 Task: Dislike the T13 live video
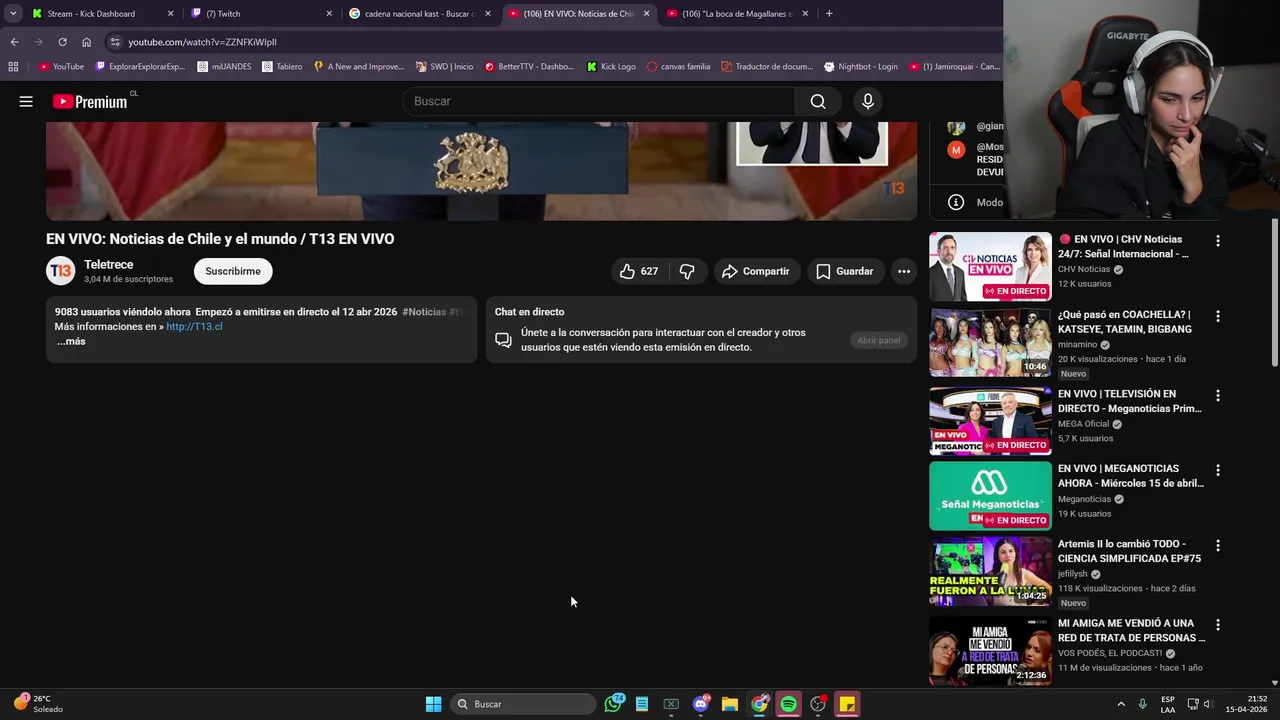point(687,271)
